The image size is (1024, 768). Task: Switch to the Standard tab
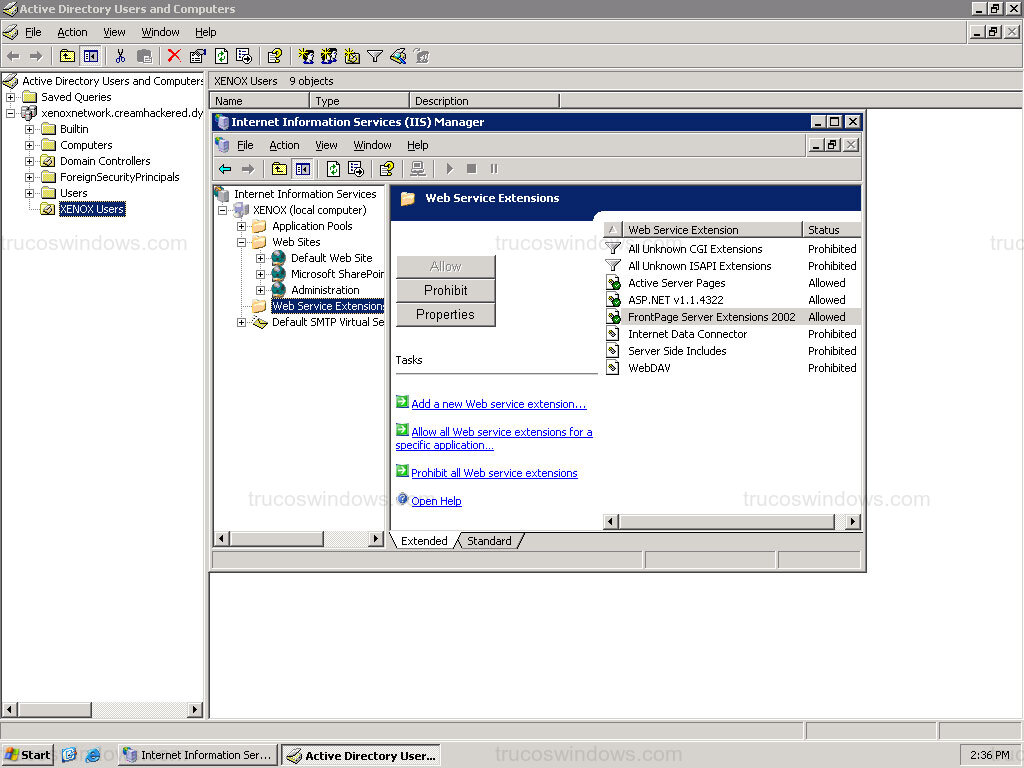tap(489, 540)
